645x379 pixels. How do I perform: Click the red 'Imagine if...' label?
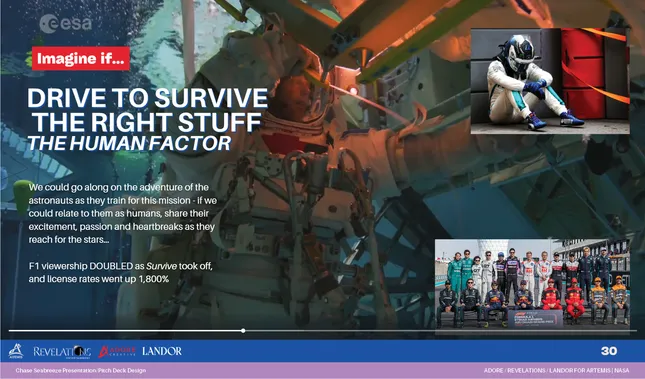click(x=81, y=58)
